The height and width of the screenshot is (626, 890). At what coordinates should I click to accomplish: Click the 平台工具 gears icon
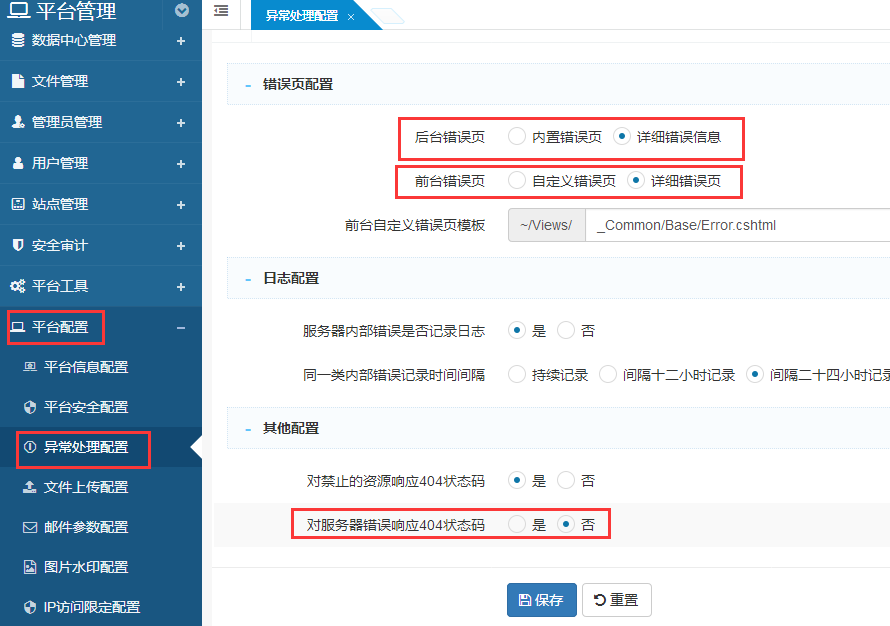point(17,286)
